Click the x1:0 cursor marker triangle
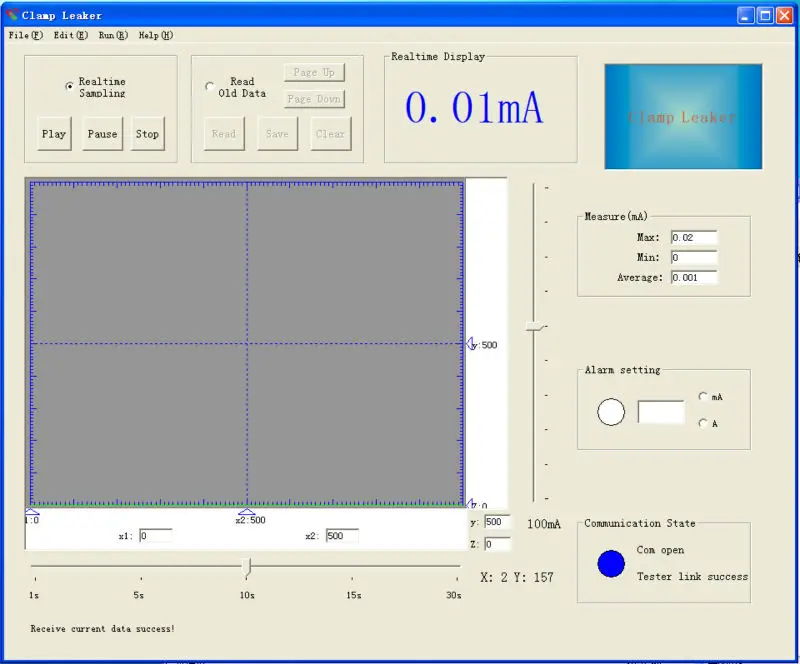Screen dimensions: 800x664 32,511
